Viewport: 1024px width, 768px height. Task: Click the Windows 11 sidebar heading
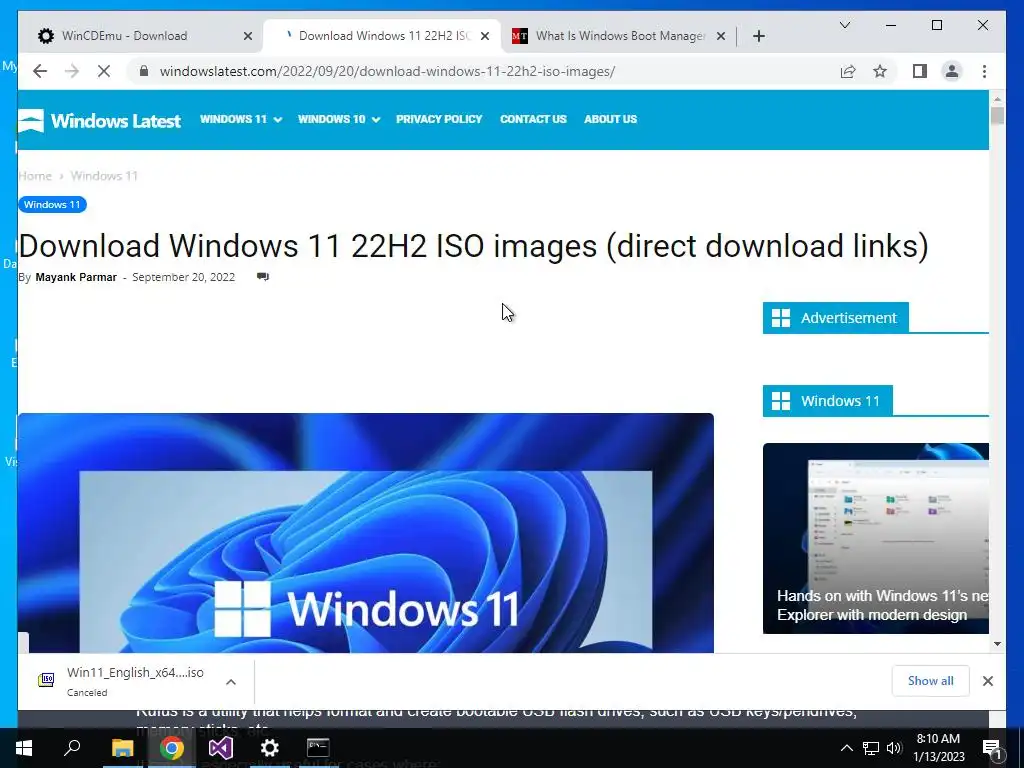coord(827,401)
